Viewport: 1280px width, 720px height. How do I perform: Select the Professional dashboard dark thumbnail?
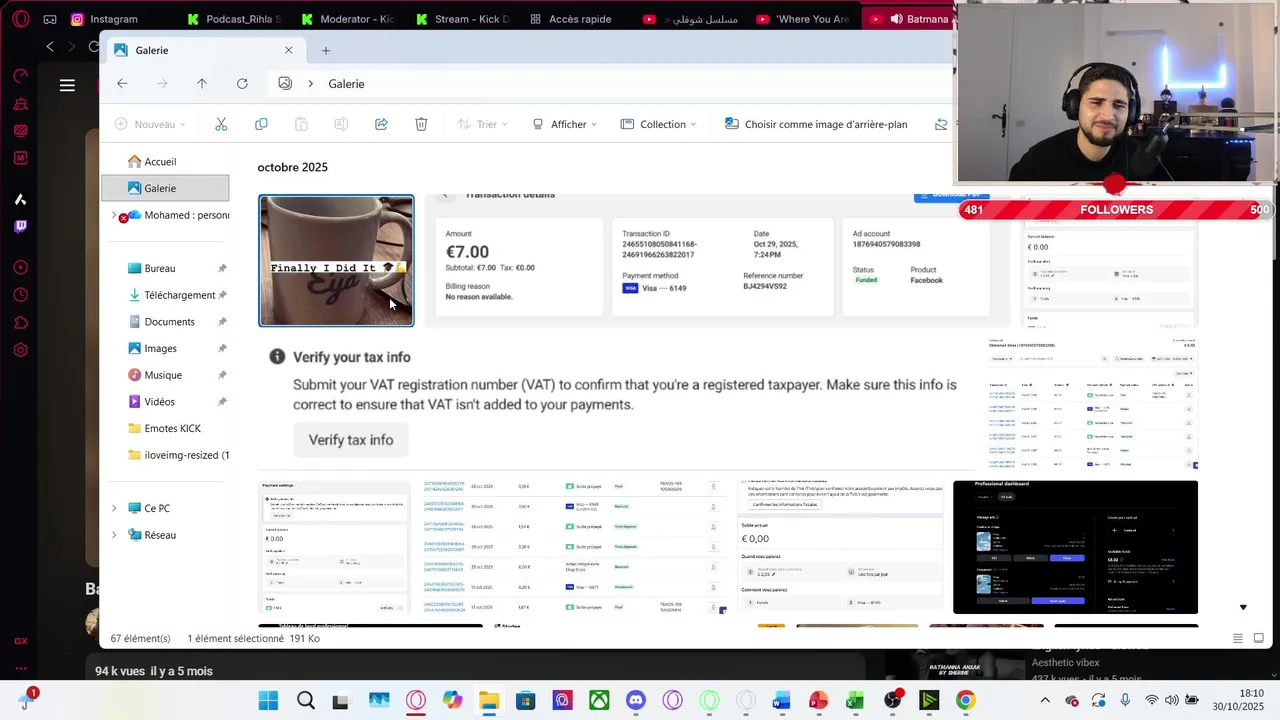[1075, 547]
